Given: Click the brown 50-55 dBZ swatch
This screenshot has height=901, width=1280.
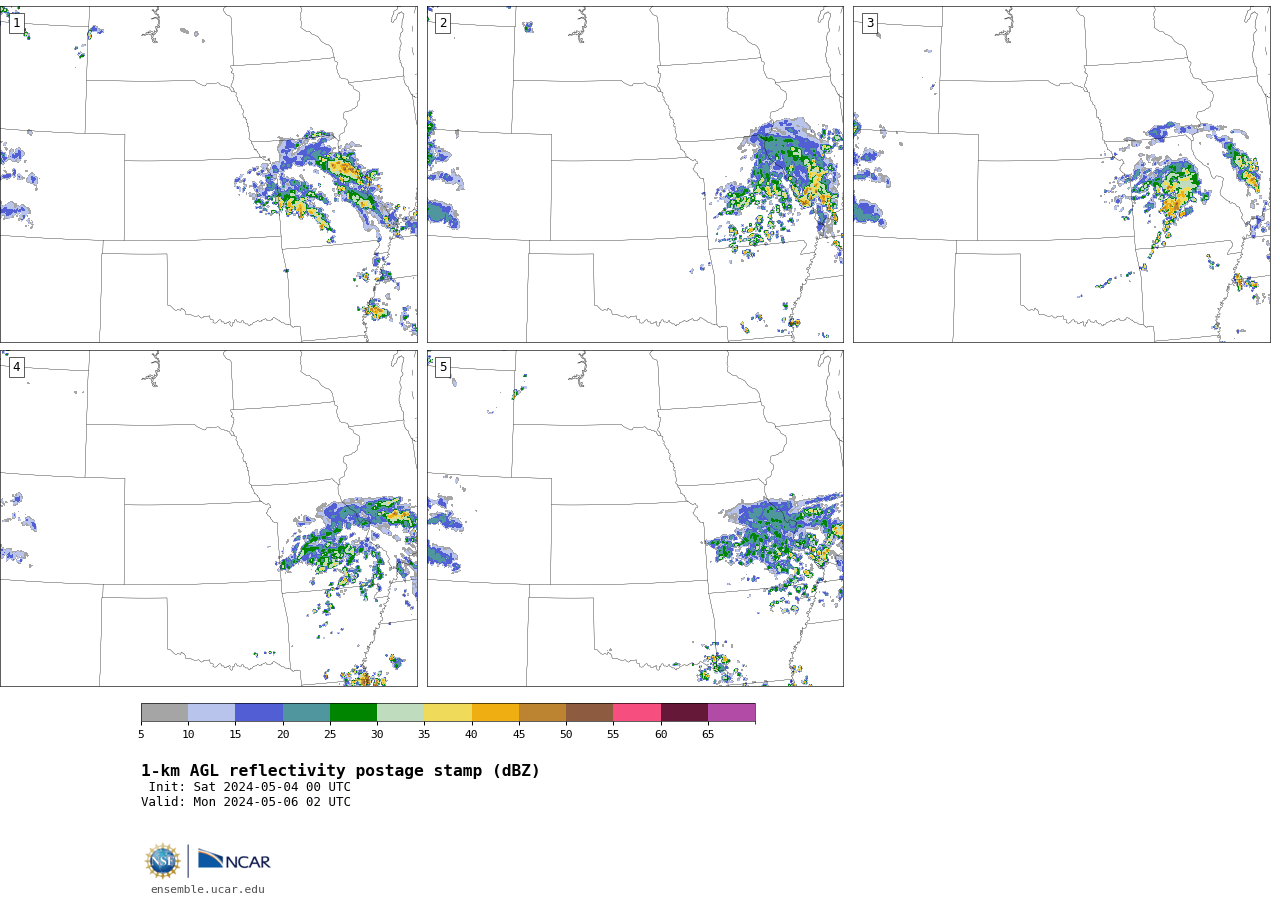Looking at the screenshot, I should pyautogui.click(x=589, y=713).
